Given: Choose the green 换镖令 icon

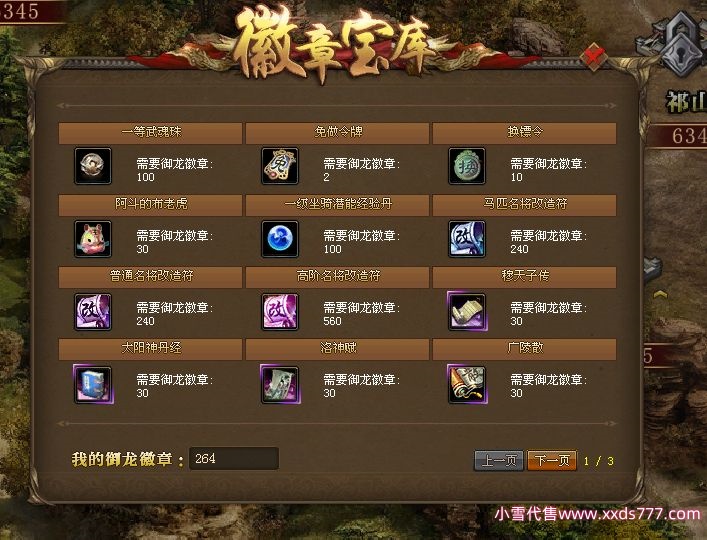Looking at the screenshot, I should pos(467,166).
